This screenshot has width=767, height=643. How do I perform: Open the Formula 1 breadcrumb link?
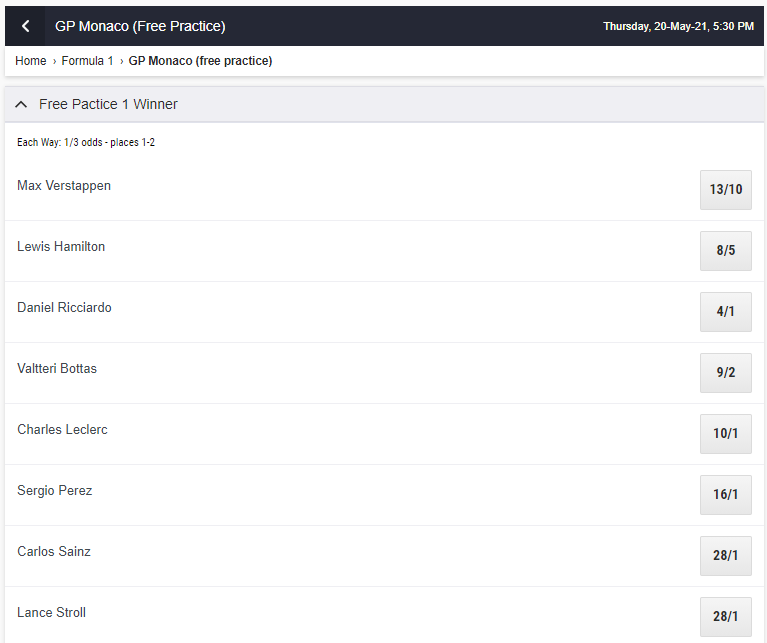[87, 61]
